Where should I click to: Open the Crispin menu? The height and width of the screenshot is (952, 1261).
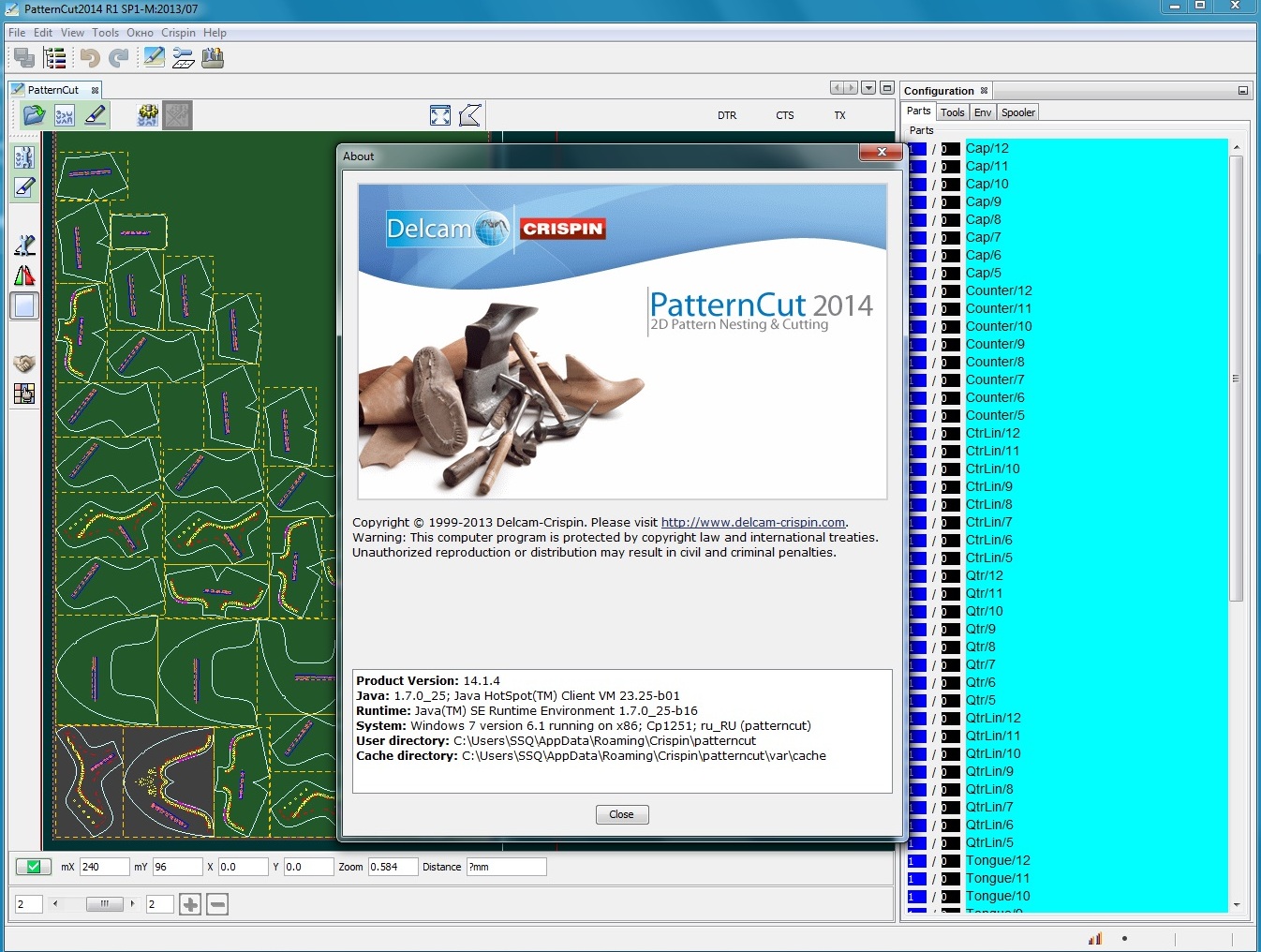point(178,33)
